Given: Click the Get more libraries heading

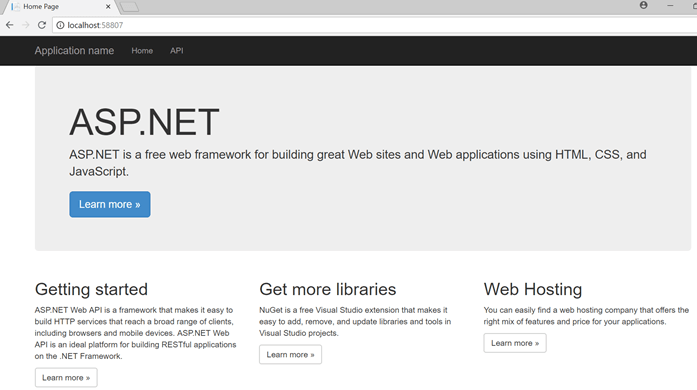Looking at the screenshot, I should pyautogui.click(x=328, y=289).
